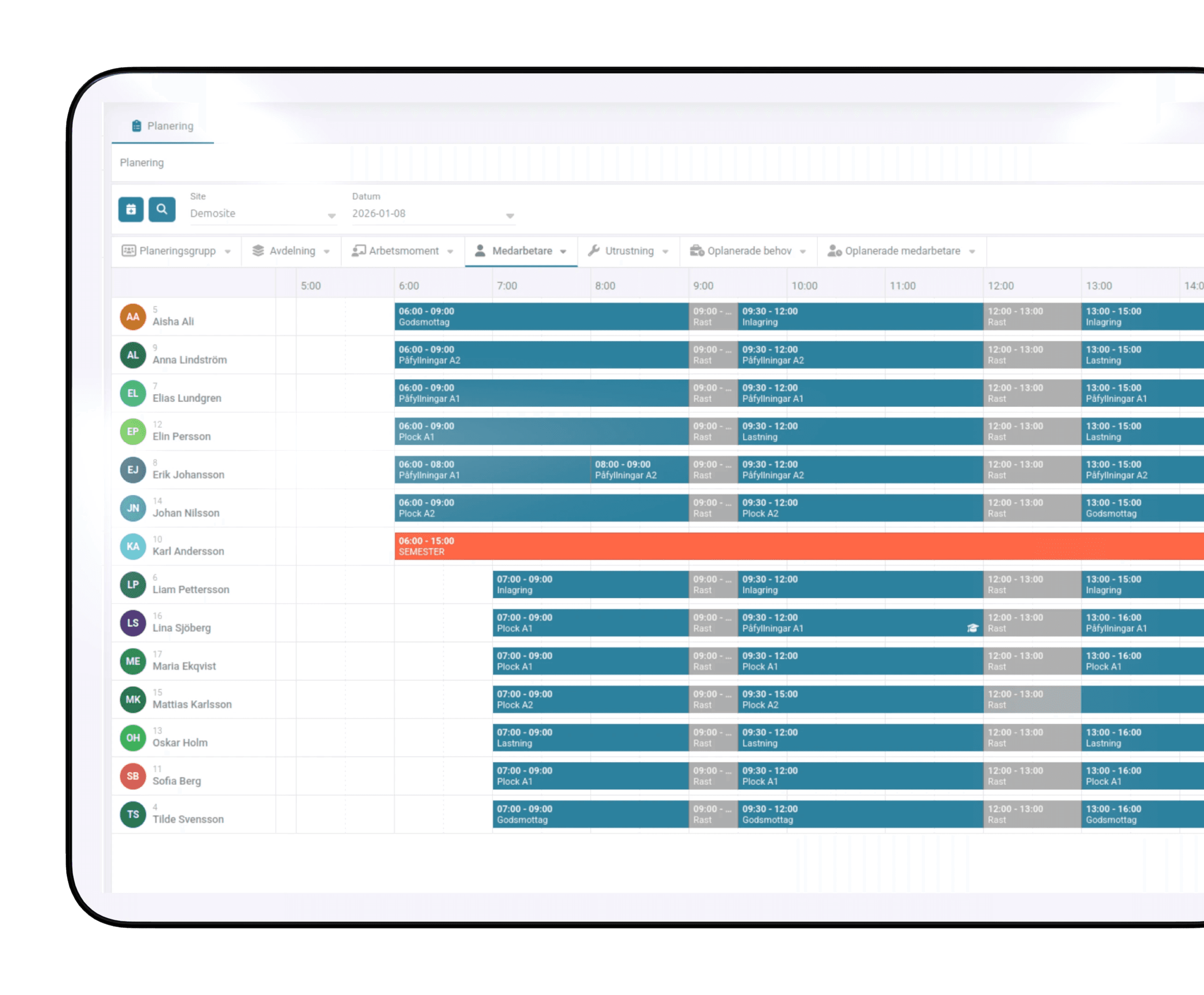Switch to the Utrustning tab

[628, 251]
